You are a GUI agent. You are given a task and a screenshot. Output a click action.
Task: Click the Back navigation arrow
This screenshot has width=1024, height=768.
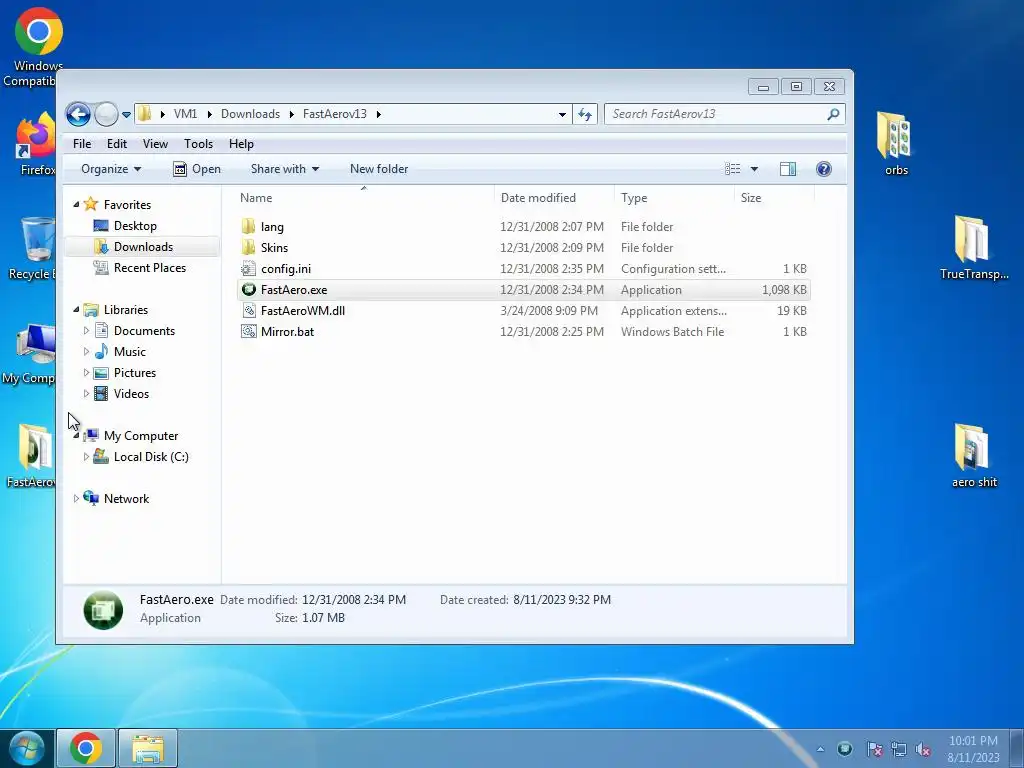tap(78, 114)
